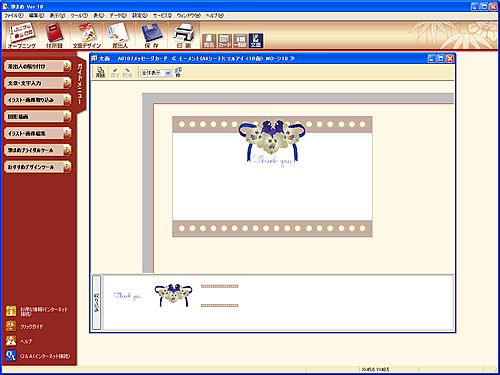Click the 取消 redo icon

tap(127, 72)
